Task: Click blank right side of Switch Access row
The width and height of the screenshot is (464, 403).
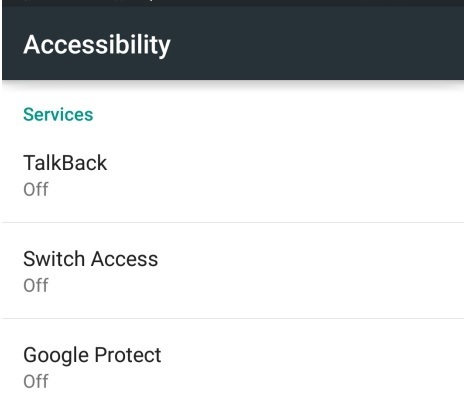Action: [333, 271]
